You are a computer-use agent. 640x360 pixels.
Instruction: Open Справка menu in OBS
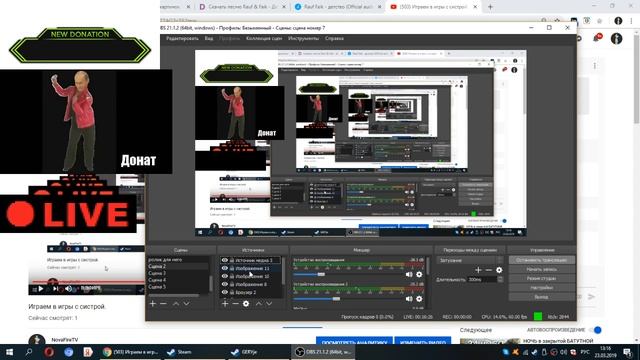[334, 38]
